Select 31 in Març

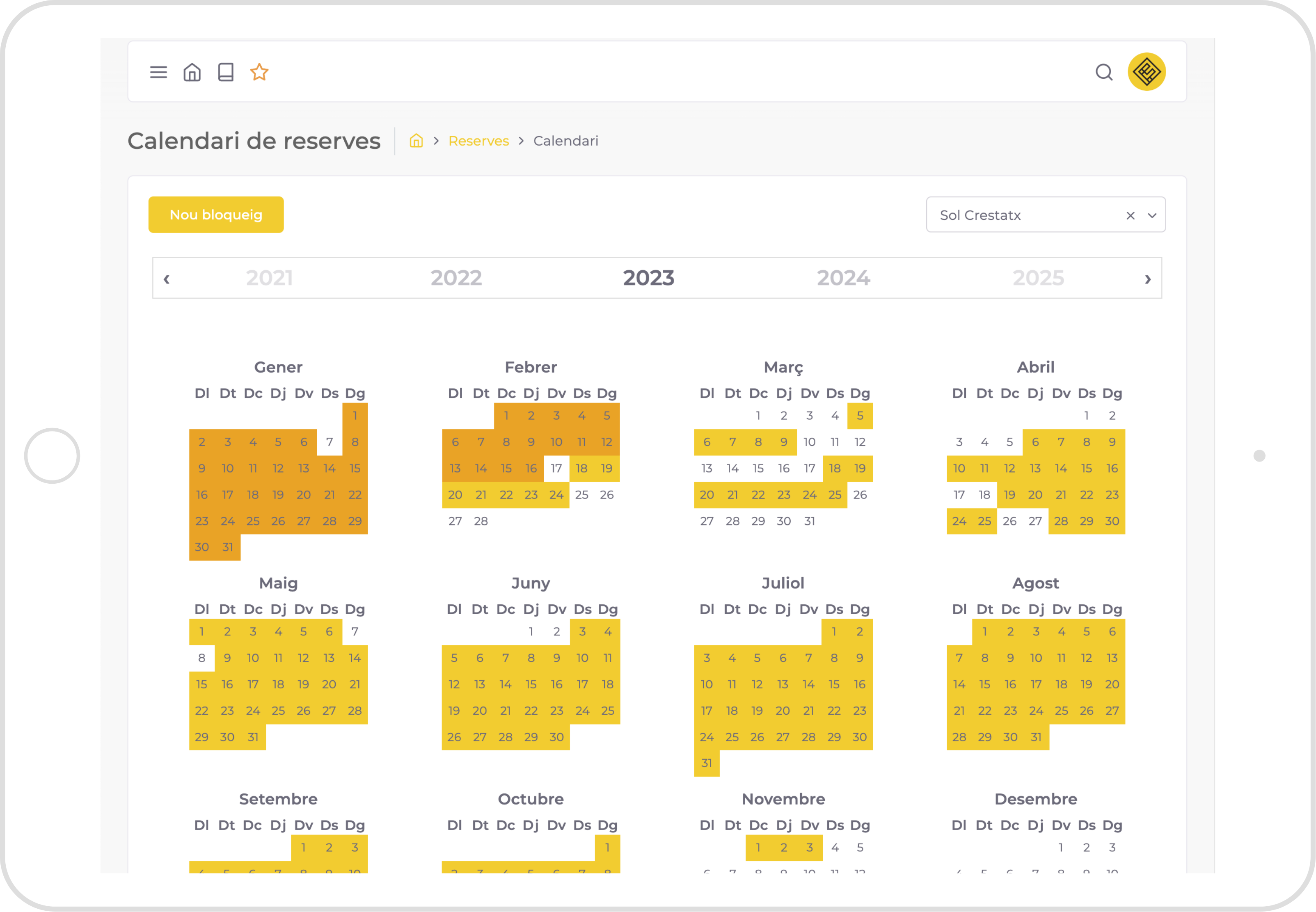(810, 521)
